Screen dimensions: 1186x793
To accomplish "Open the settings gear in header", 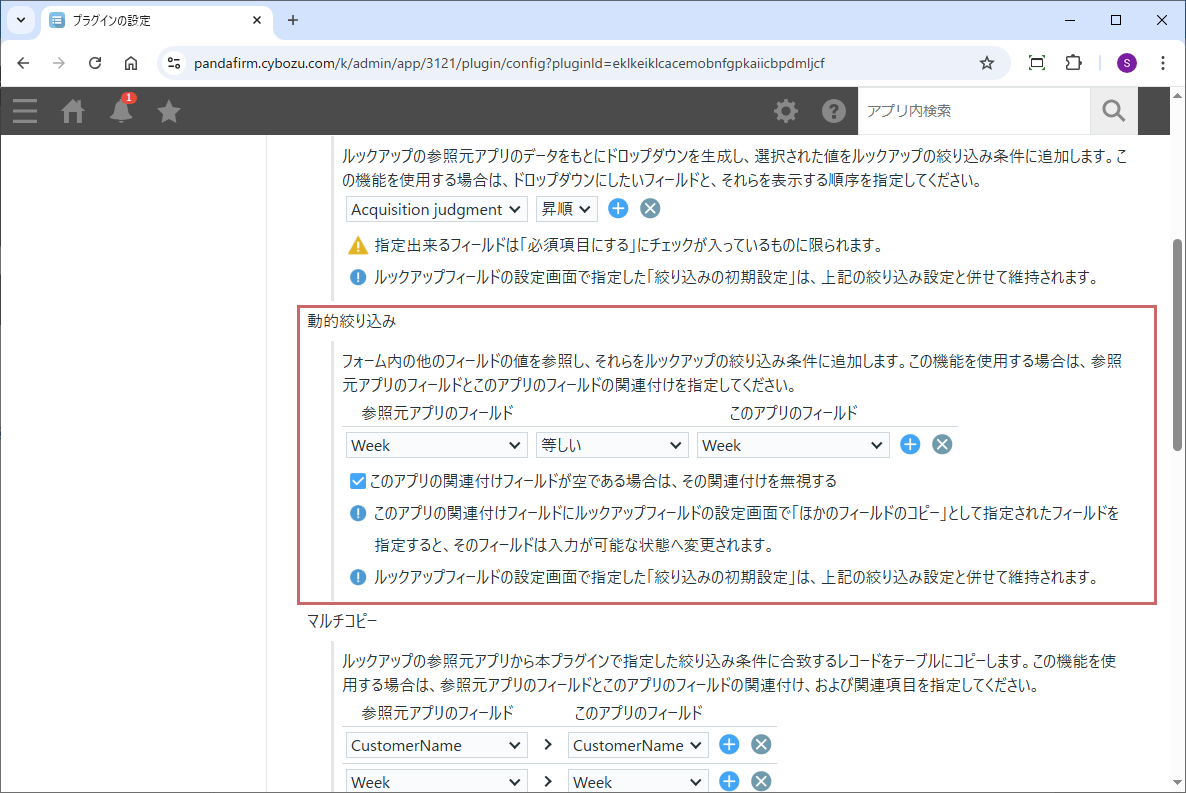I will point(786,111).
